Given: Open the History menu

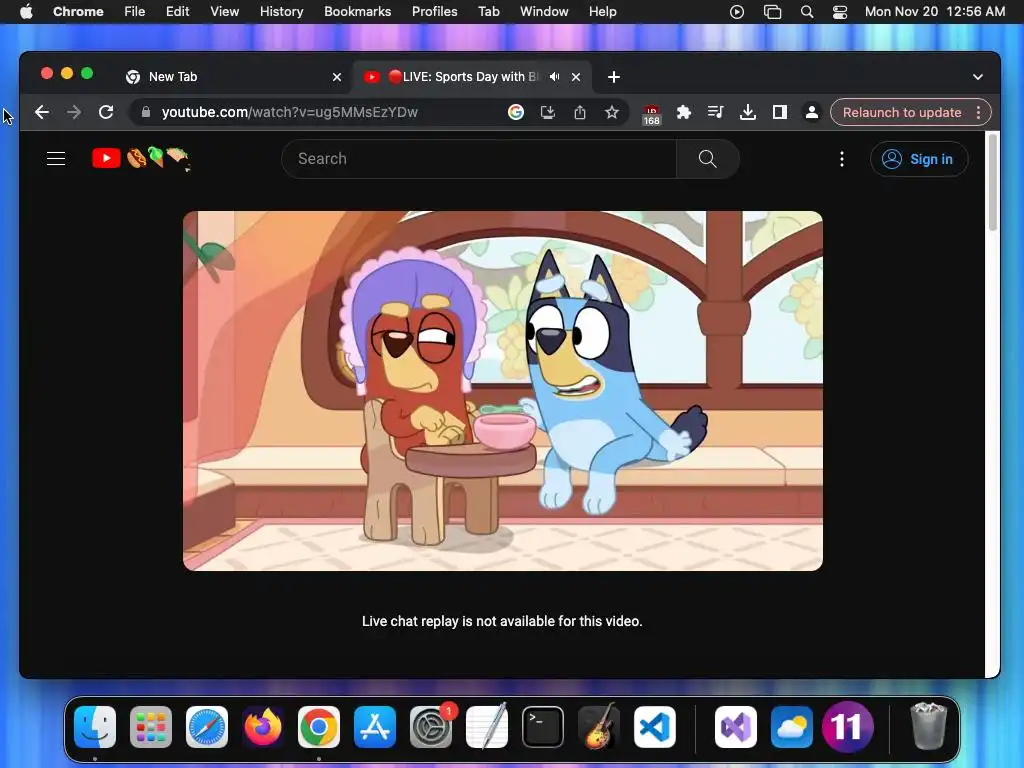Looking at the screenshot, I should [281, 12].
